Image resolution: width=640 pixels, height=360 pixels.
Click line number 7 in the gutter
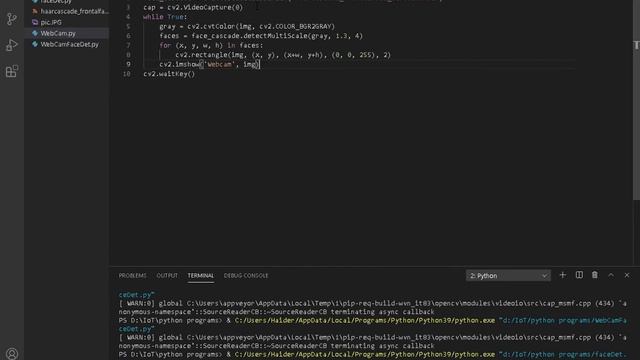(128, 45)
